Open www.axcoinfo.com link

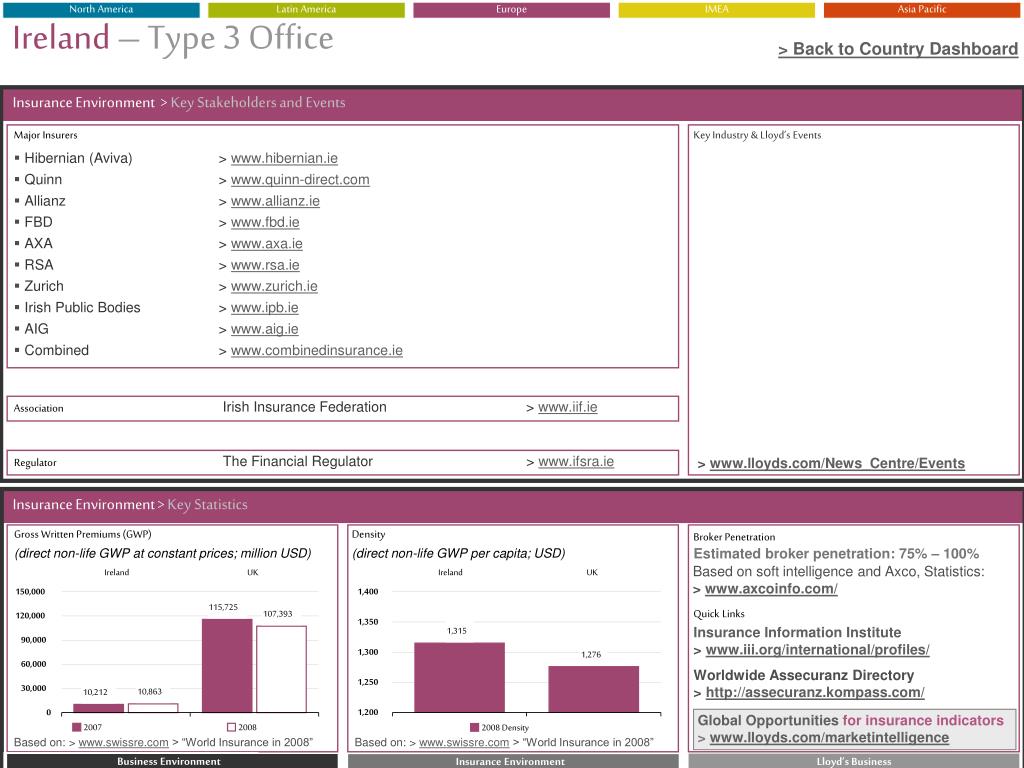click(771, 589)
